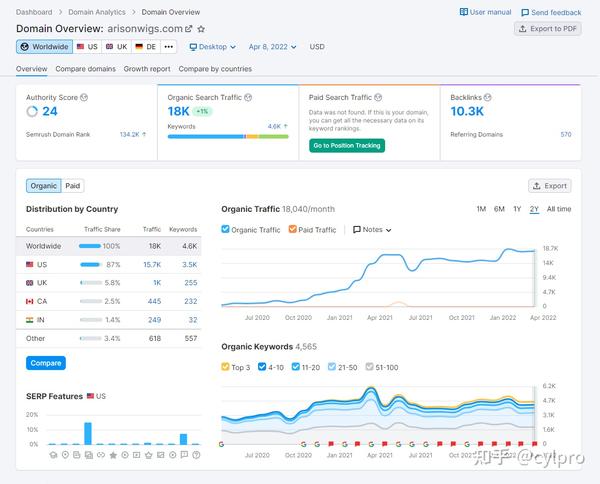
Task: Click the graduation cap SERP feature icon
Action: click(x=53, y=455)
